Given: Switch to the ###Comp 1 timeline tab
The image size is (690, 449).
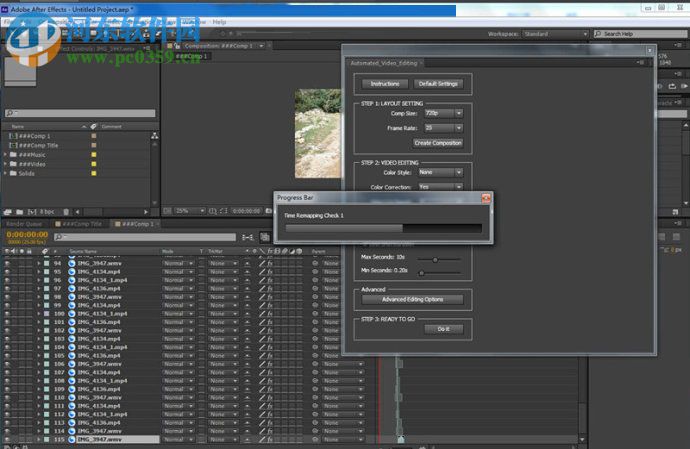Looking at the screenshot, I should point(137,224).
